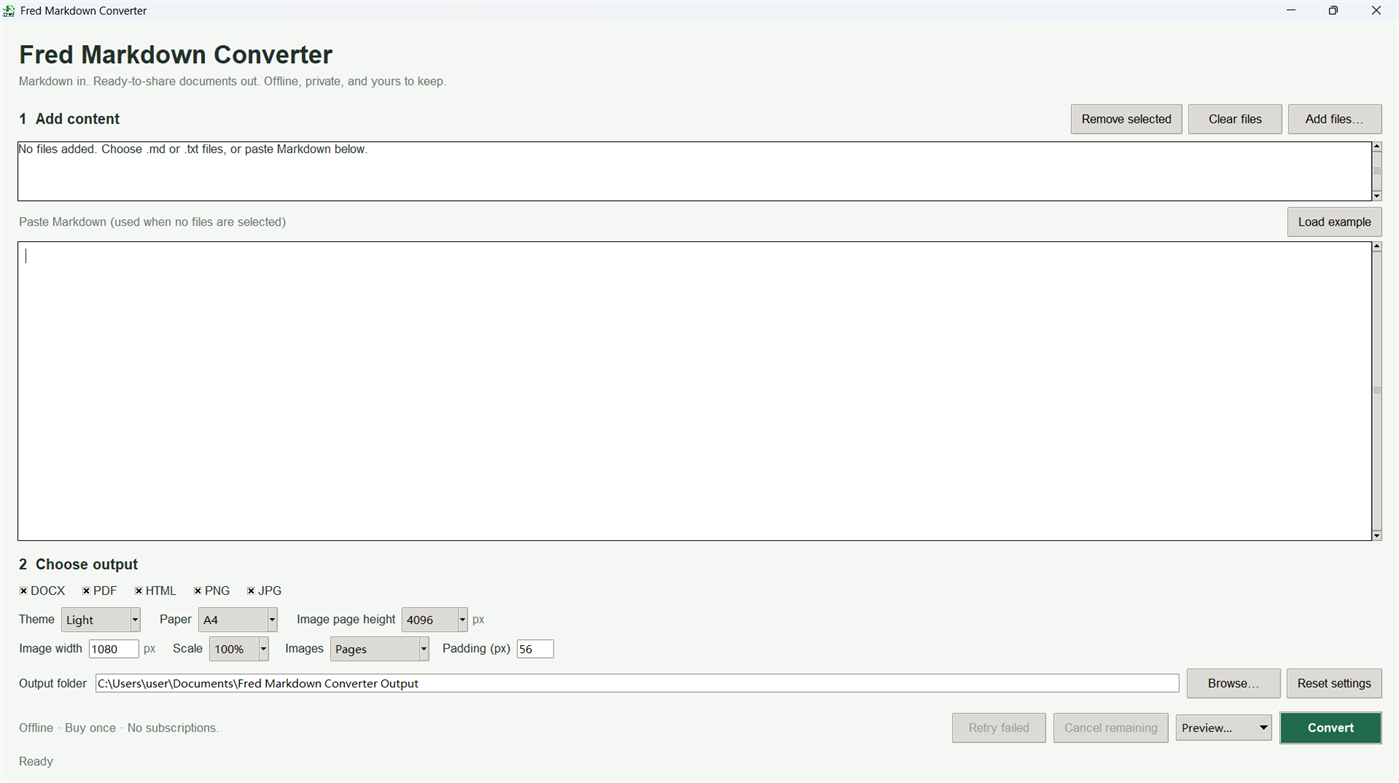Screen dimensions: 1399x783
Task: Load the example Markdown
Action: (x=1334, y=222)
